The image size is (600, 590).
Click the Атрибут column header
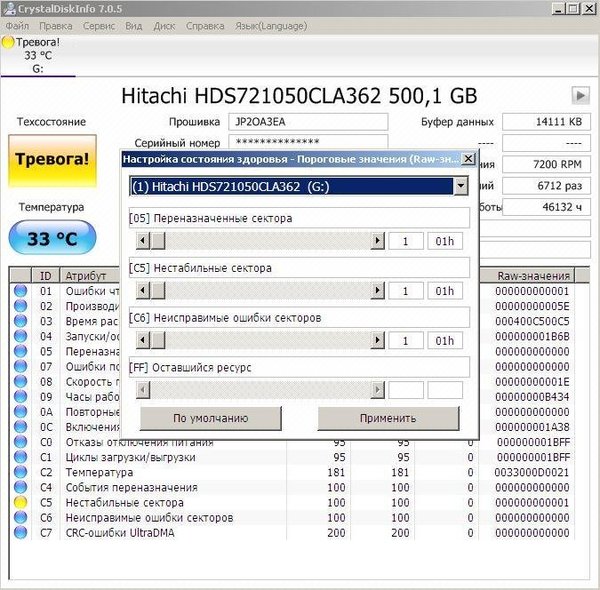(85, 276)
